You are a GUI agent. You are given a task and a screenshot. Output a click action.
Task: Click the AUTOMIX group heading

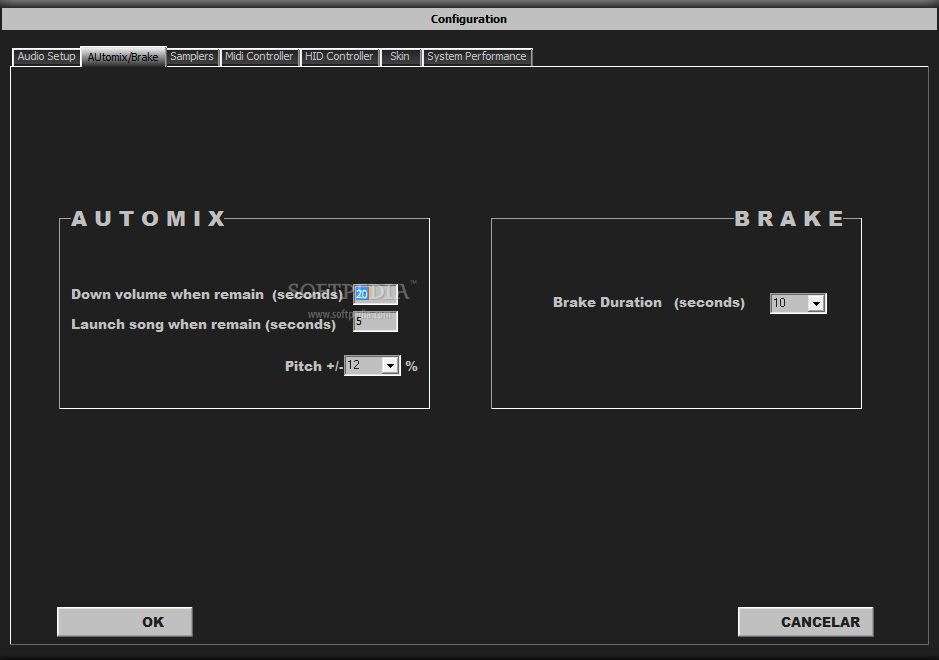click(x=148, y=219)
